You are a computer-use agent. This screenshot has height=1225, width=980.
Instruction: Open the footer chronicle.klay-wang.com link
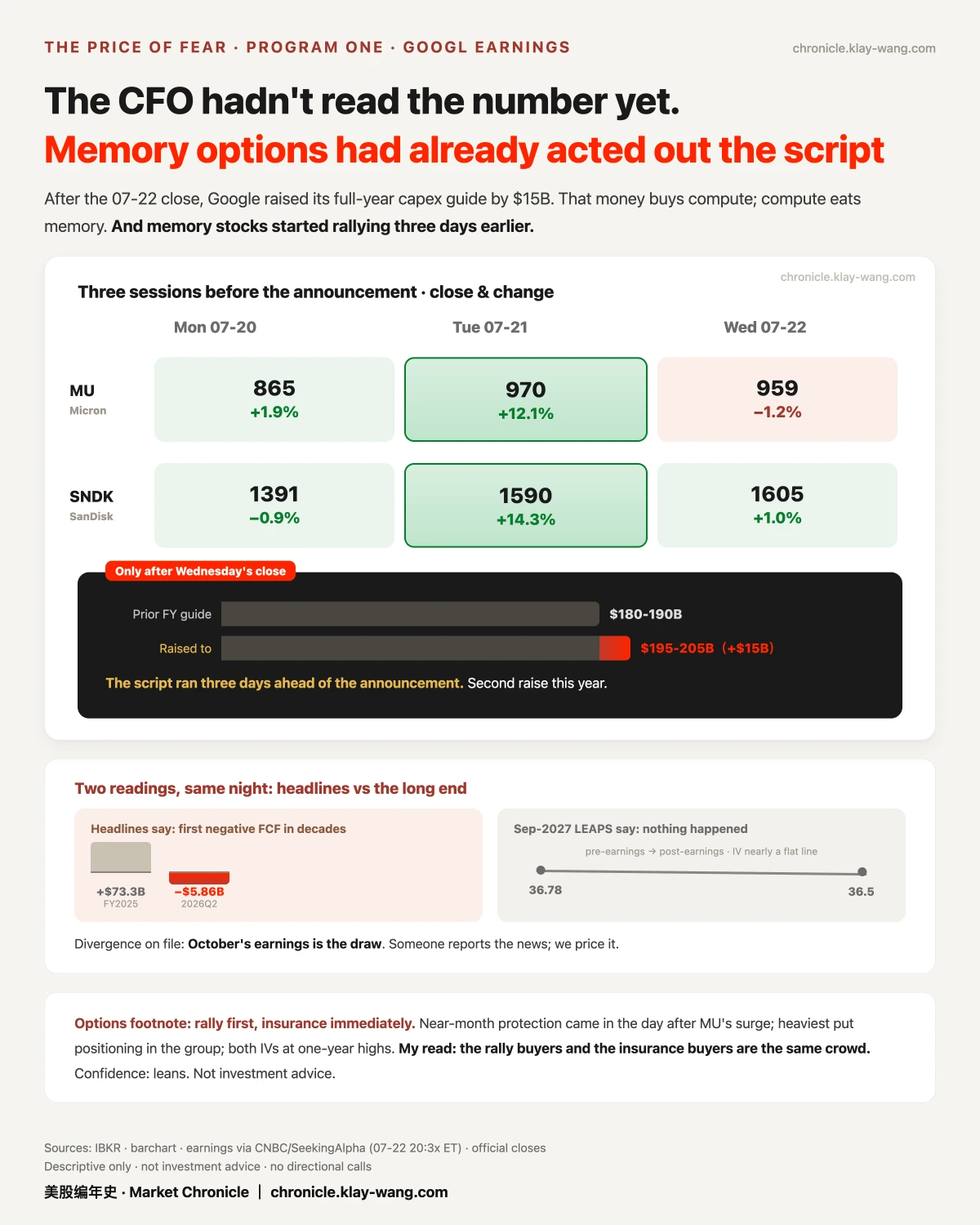click(359, 1192)
